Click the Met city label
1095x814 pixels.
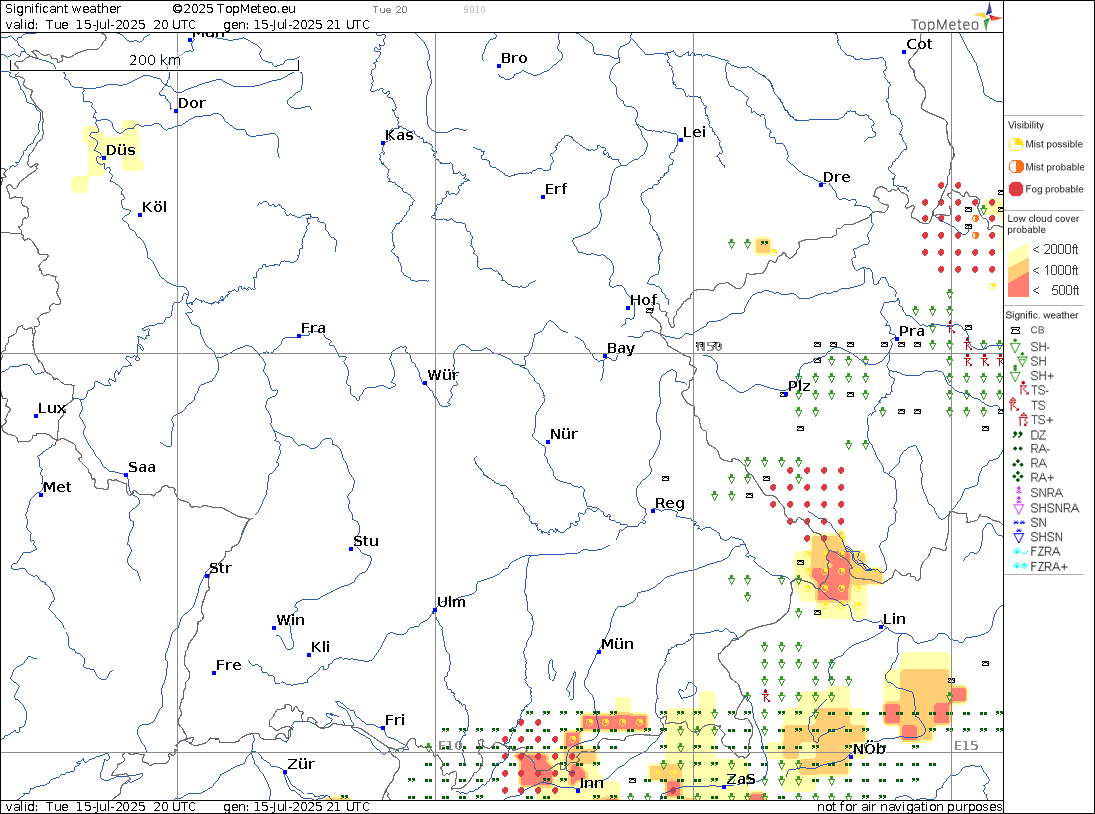tap(57, 487)
